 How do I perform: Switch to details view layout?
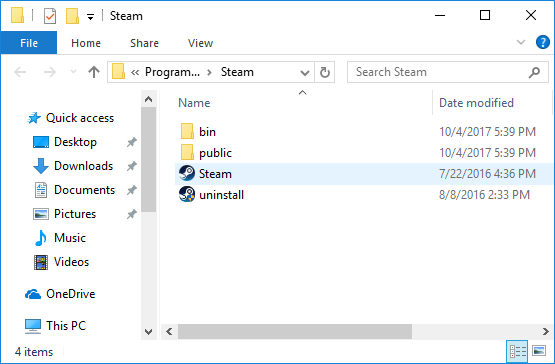coord(517,351)
